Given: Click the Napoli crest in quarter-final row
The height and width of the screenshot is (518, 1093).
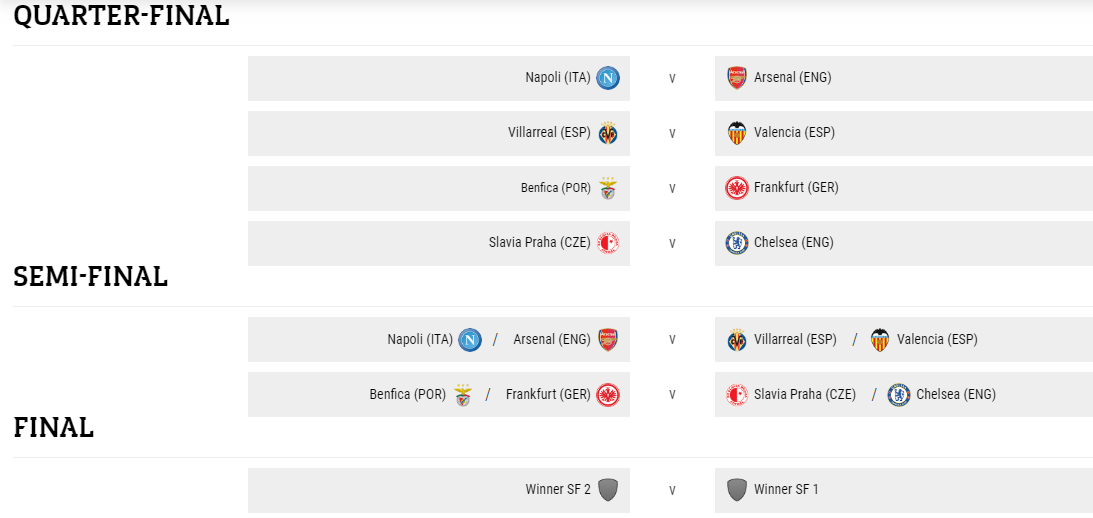Looking at the screenshot, I should (x=608, y=77).
